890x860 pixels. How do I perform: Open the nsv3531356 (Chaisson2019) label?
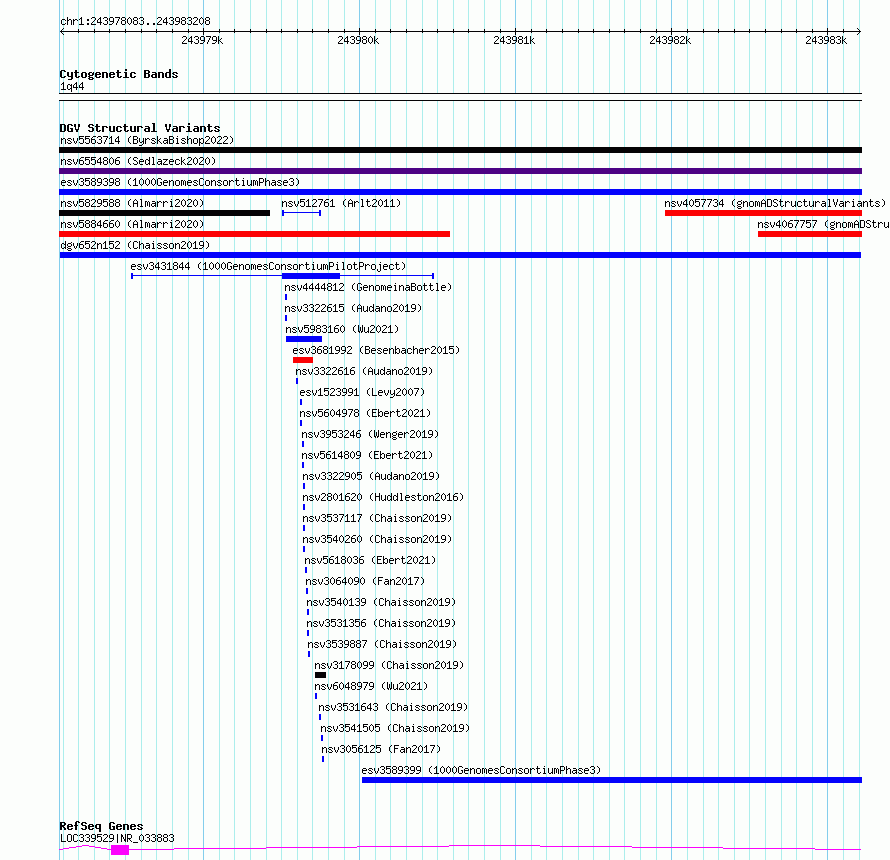(381, 623)
